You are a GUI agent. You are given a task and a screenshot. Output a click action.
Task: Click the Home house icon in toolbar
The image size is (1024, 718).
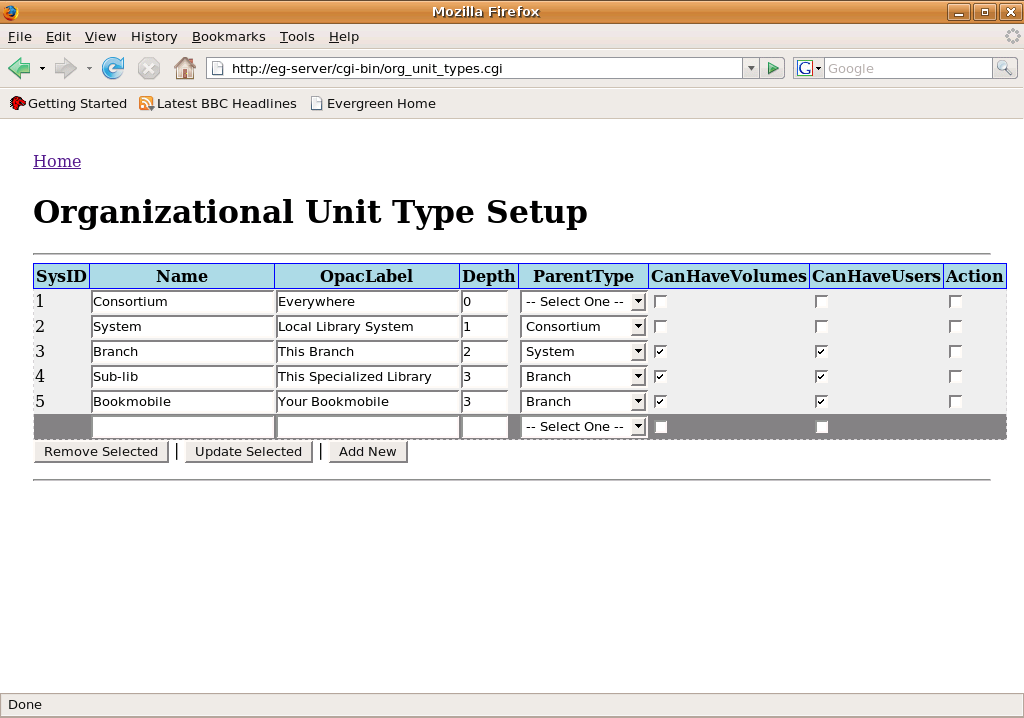pyautogui.click(x=185, y=68)
